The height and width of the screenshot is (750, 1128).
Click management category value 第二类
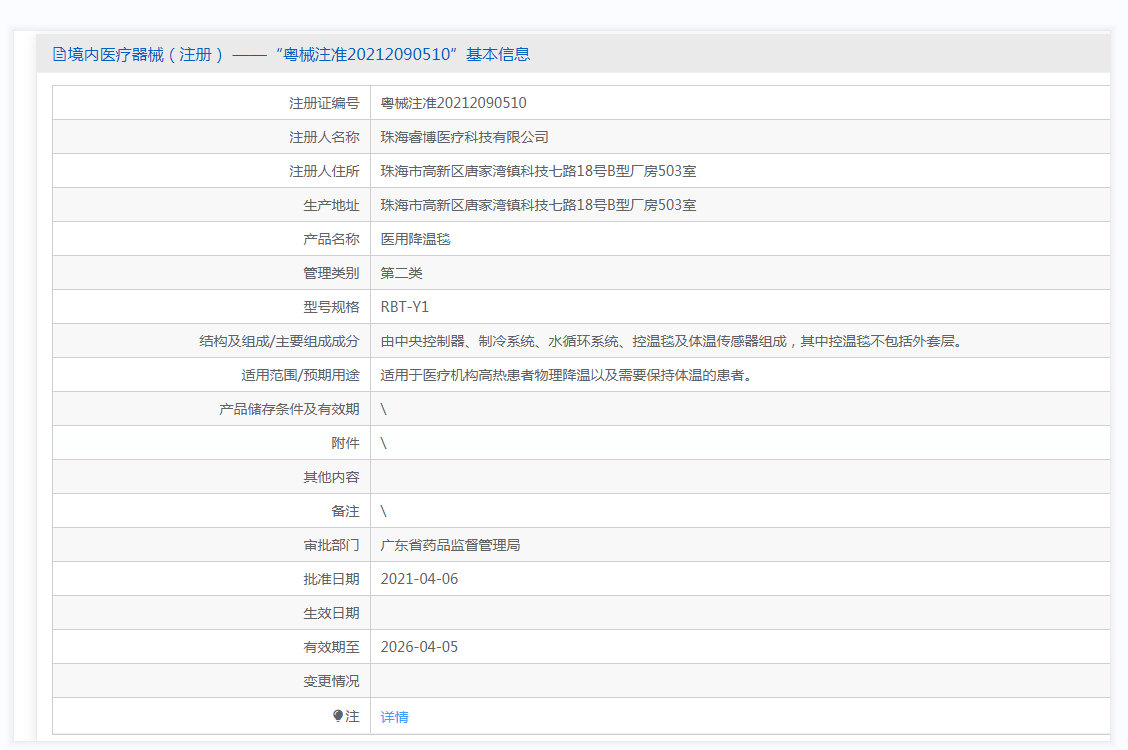(402, 273)
